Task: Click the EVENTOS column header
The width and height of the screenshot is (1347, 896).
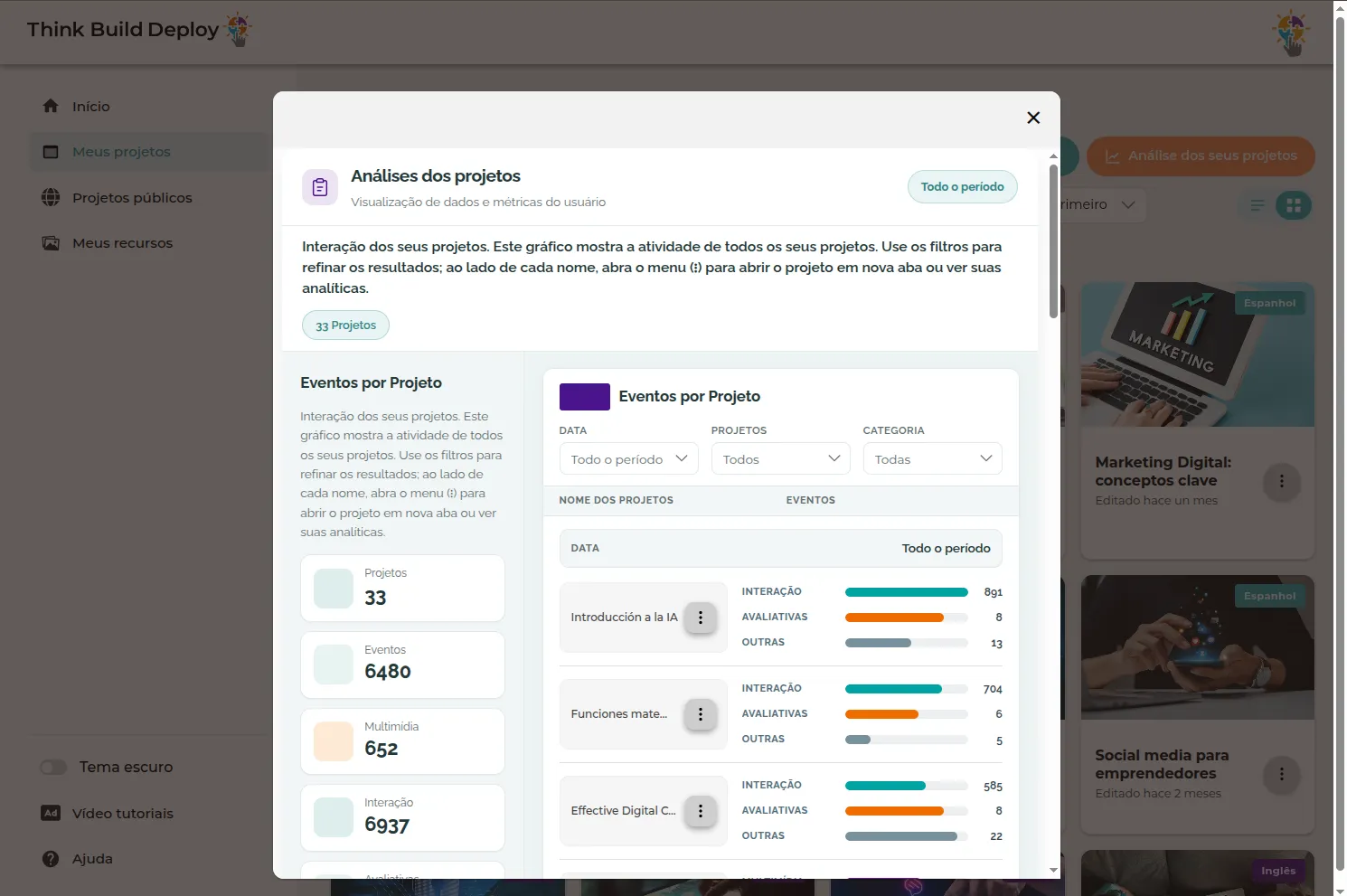Action: 811,500
